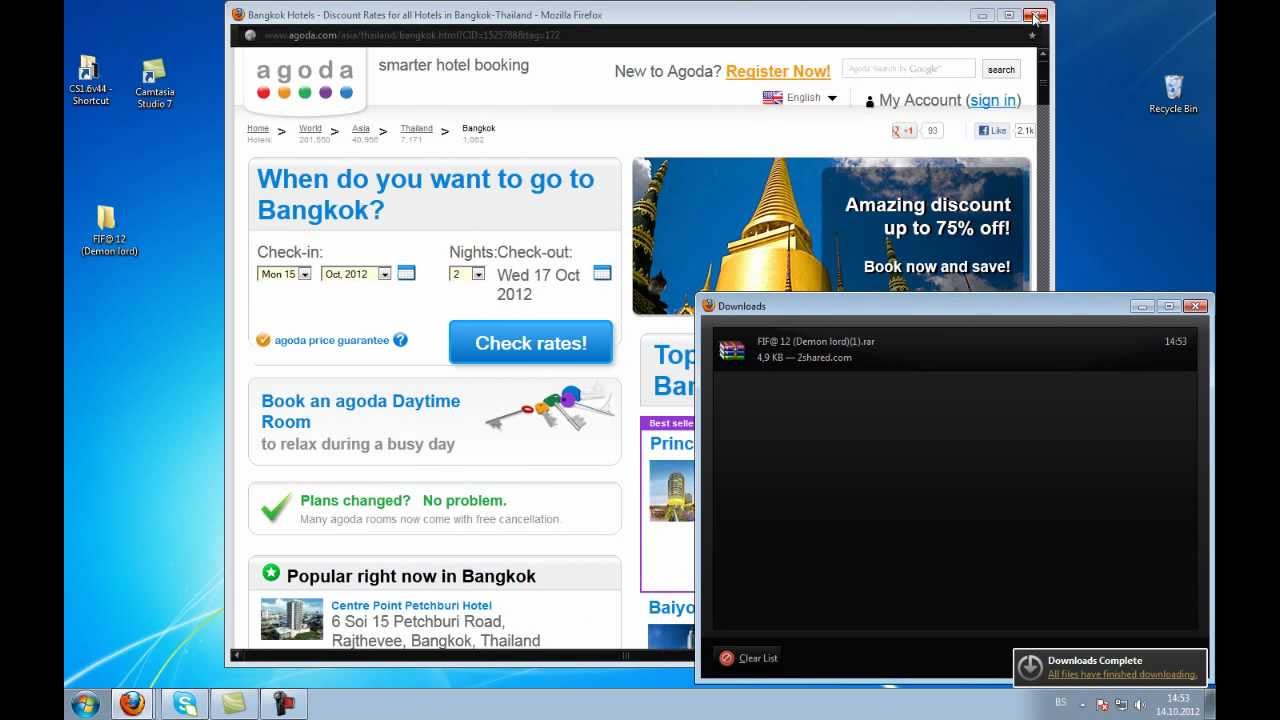
Task: Click the WinRAR archive icon in Downloads
Action: pyautogui.click(x=732, y=350)
